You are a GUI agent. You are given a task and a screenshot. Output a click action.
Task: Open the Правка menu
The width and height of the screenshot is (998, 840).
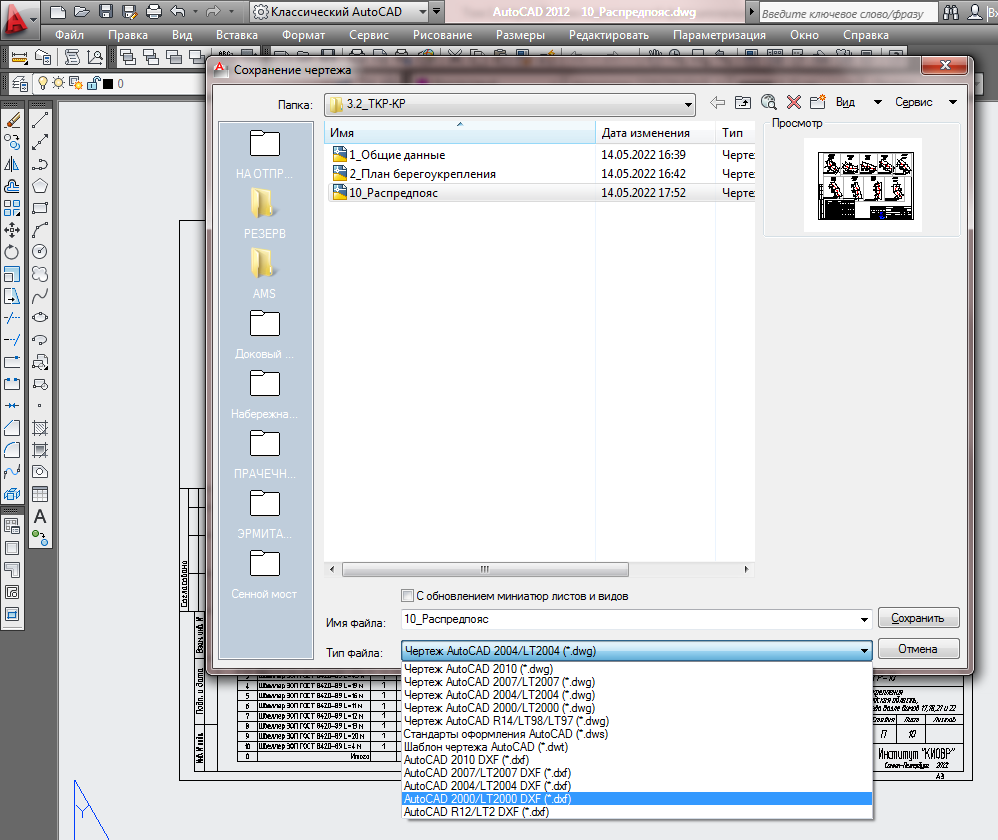click(x=127, y=35)
